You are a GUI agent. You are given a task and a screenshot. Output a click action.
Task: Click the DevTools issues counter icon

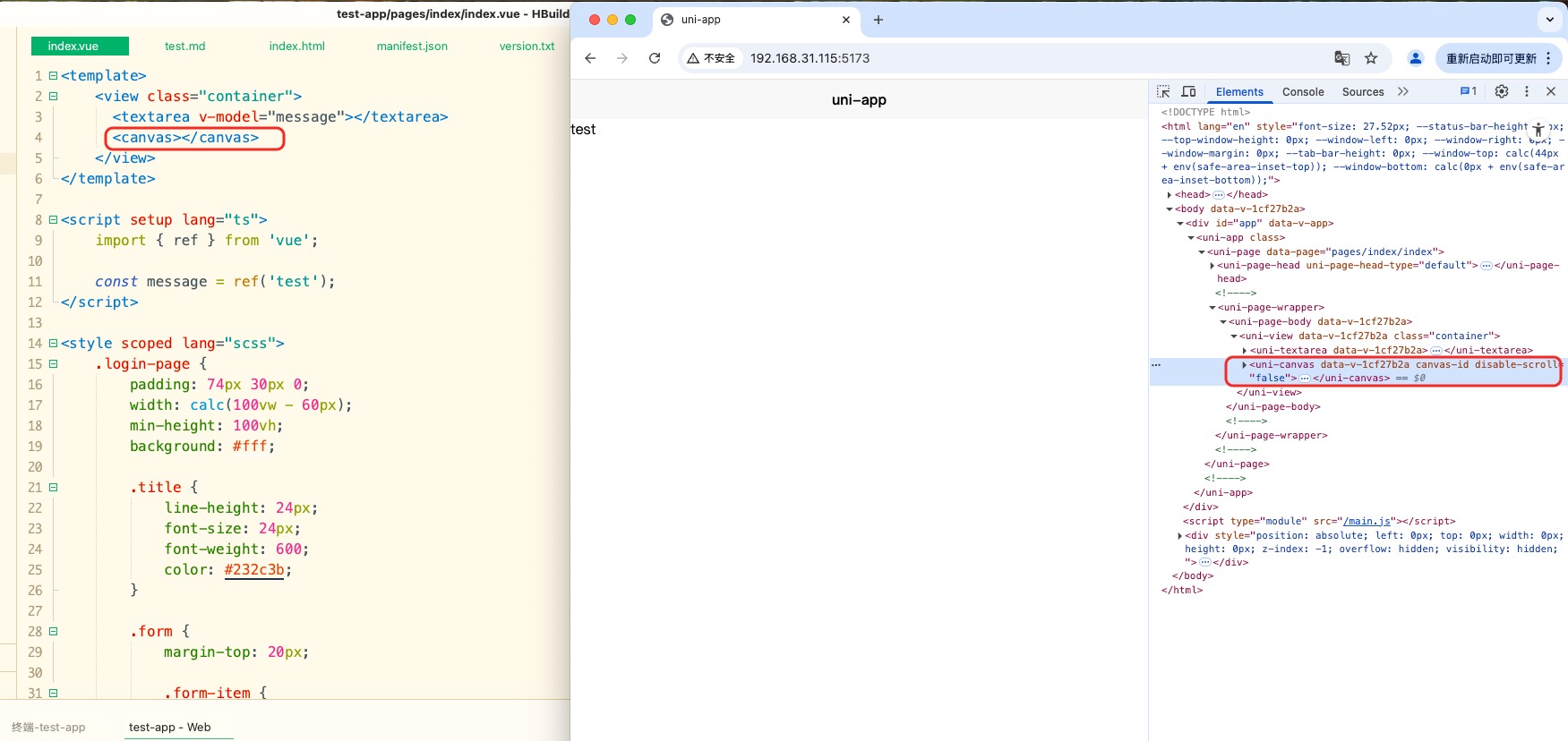[1468, 91]
